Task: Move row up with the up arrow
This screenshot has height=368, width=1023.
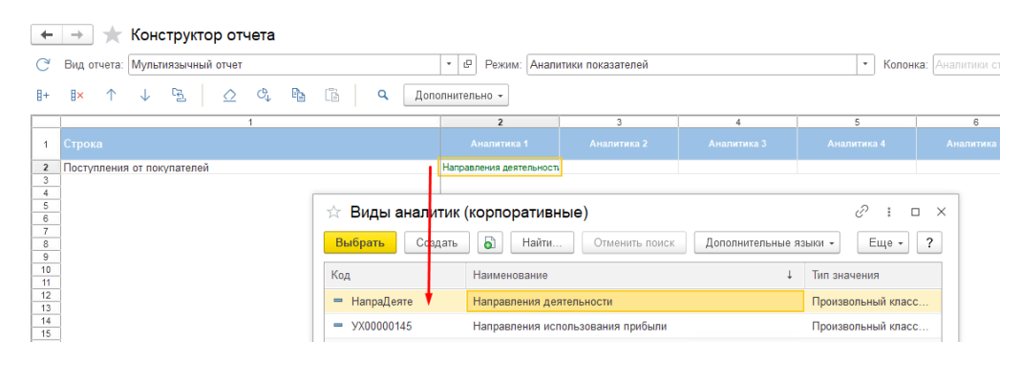Action: [111, 95]
